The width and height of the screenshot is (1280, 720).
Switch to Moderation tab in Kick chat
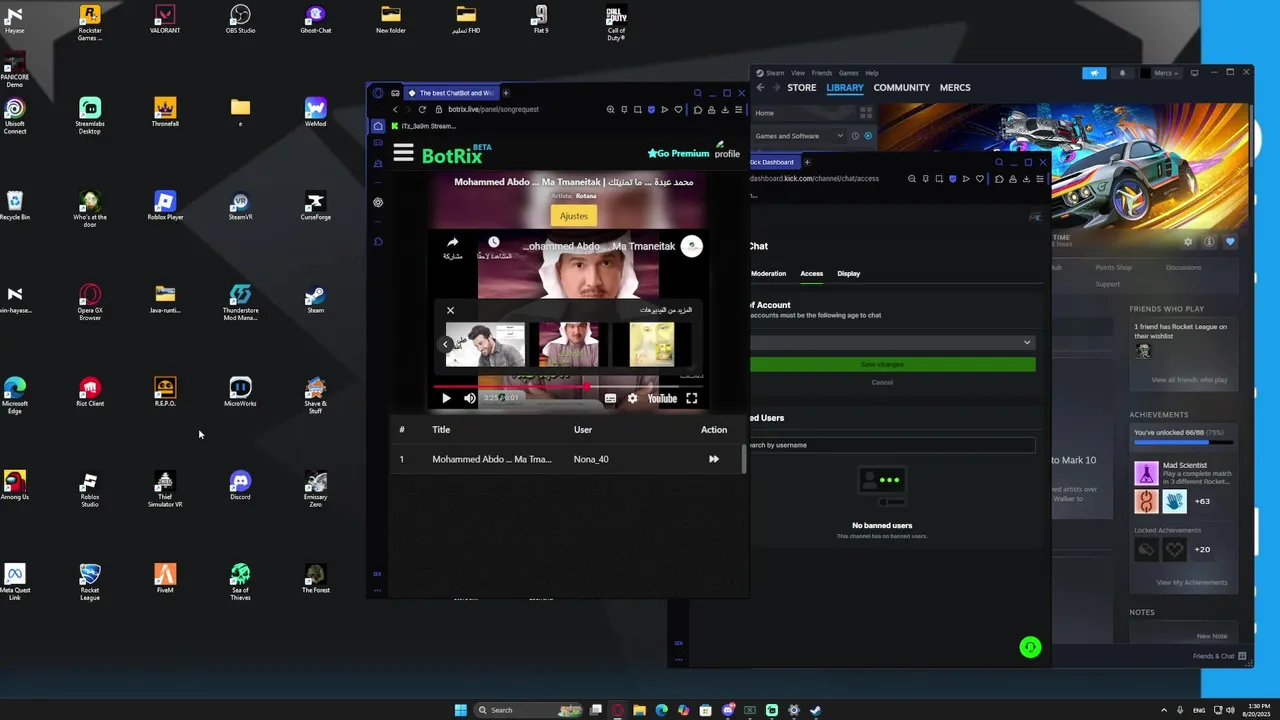[x=768, y=273]
